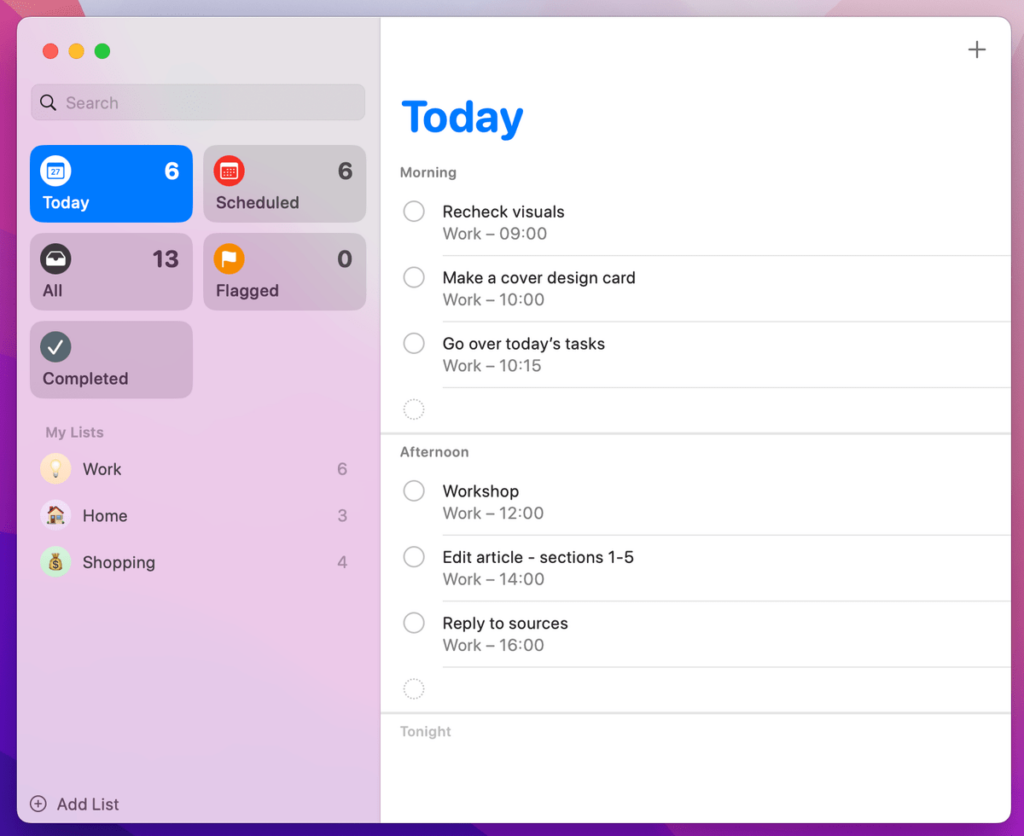Click the lightbulb icon next to the Work list
The width and height of the screenshot is (1024, 836).
click(x=55, y=469)
